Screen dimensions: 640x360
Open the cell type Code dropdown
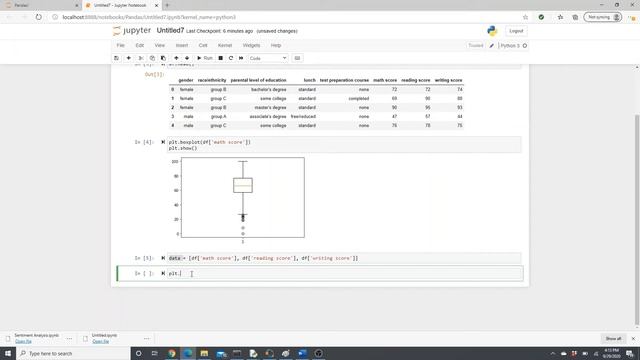(268, 58)
